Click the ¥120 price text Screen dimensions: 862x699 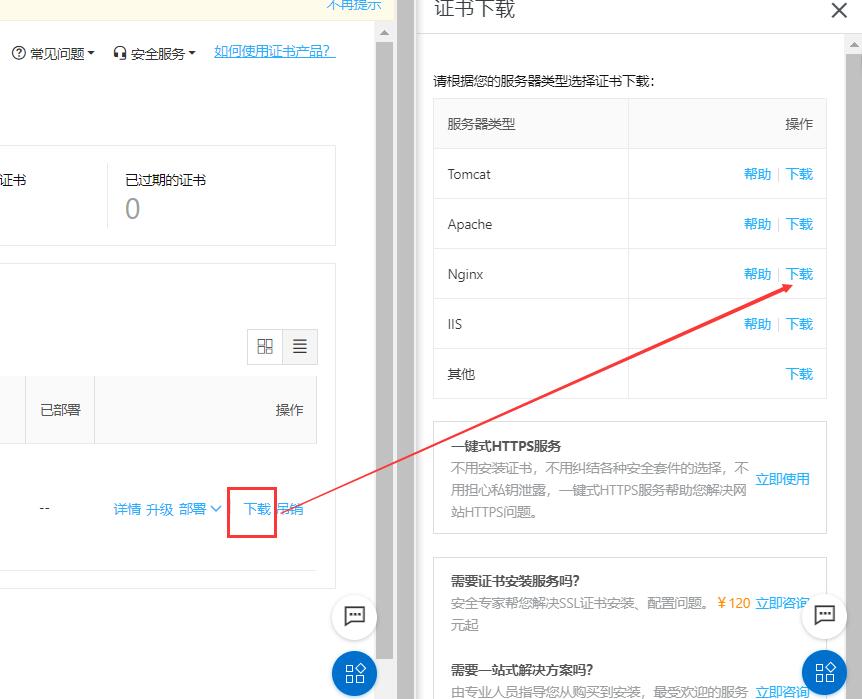click(733, 603)
